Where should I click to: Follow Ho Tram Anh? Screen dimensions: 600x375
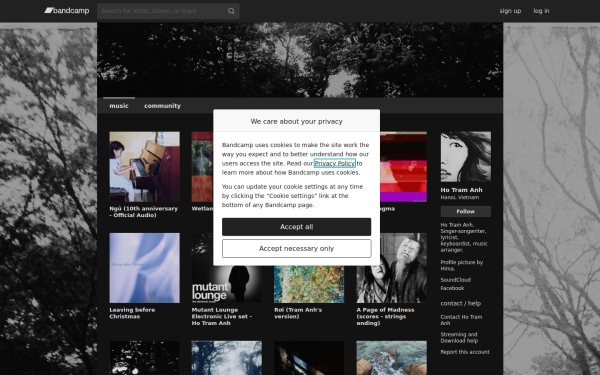tap(466, 212)
